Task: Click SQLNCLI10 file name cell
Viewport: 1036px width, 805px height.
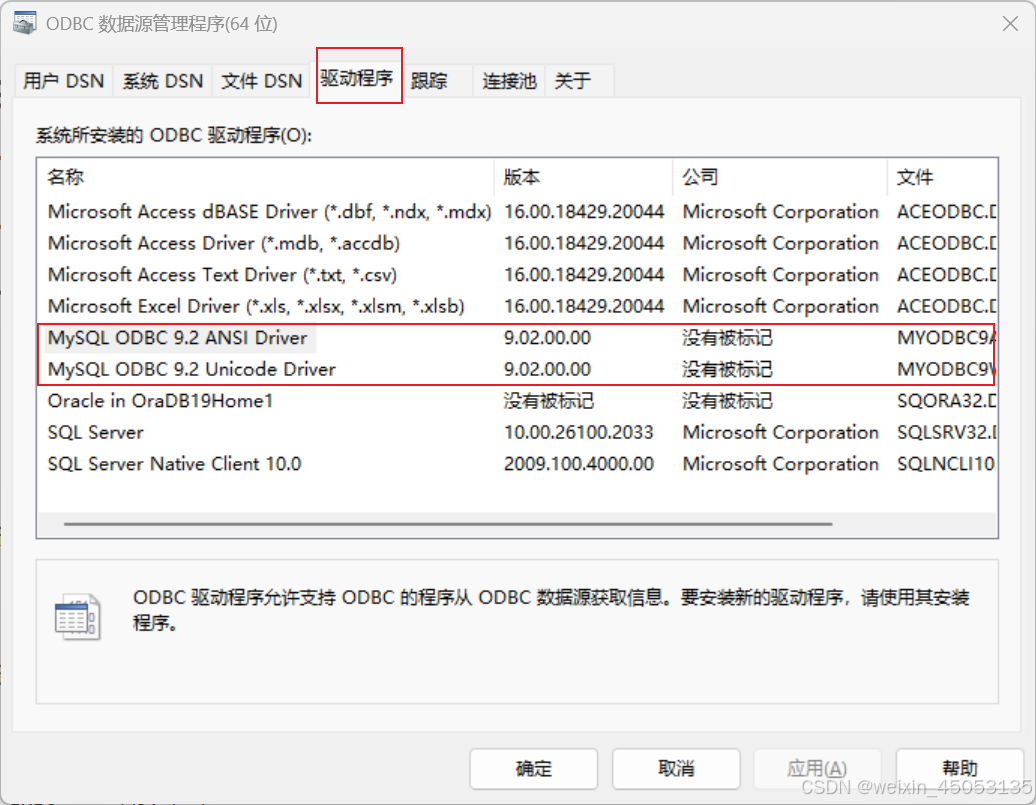Action: click(x=945, y=464)
